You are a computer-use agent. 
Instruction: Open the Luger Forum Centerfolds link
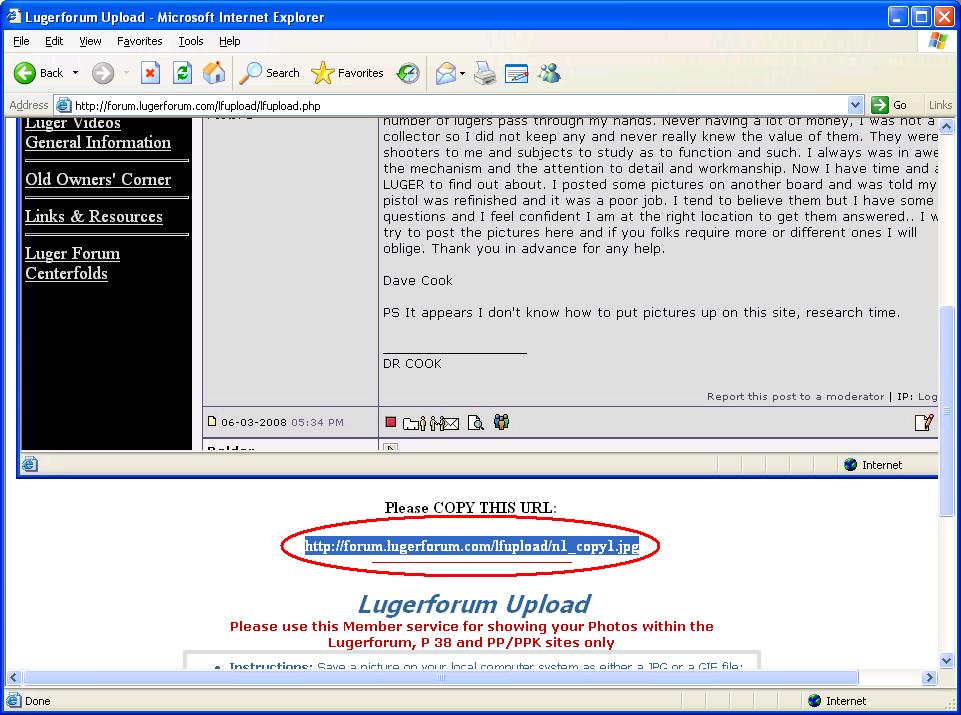click(x=72, y=263)
